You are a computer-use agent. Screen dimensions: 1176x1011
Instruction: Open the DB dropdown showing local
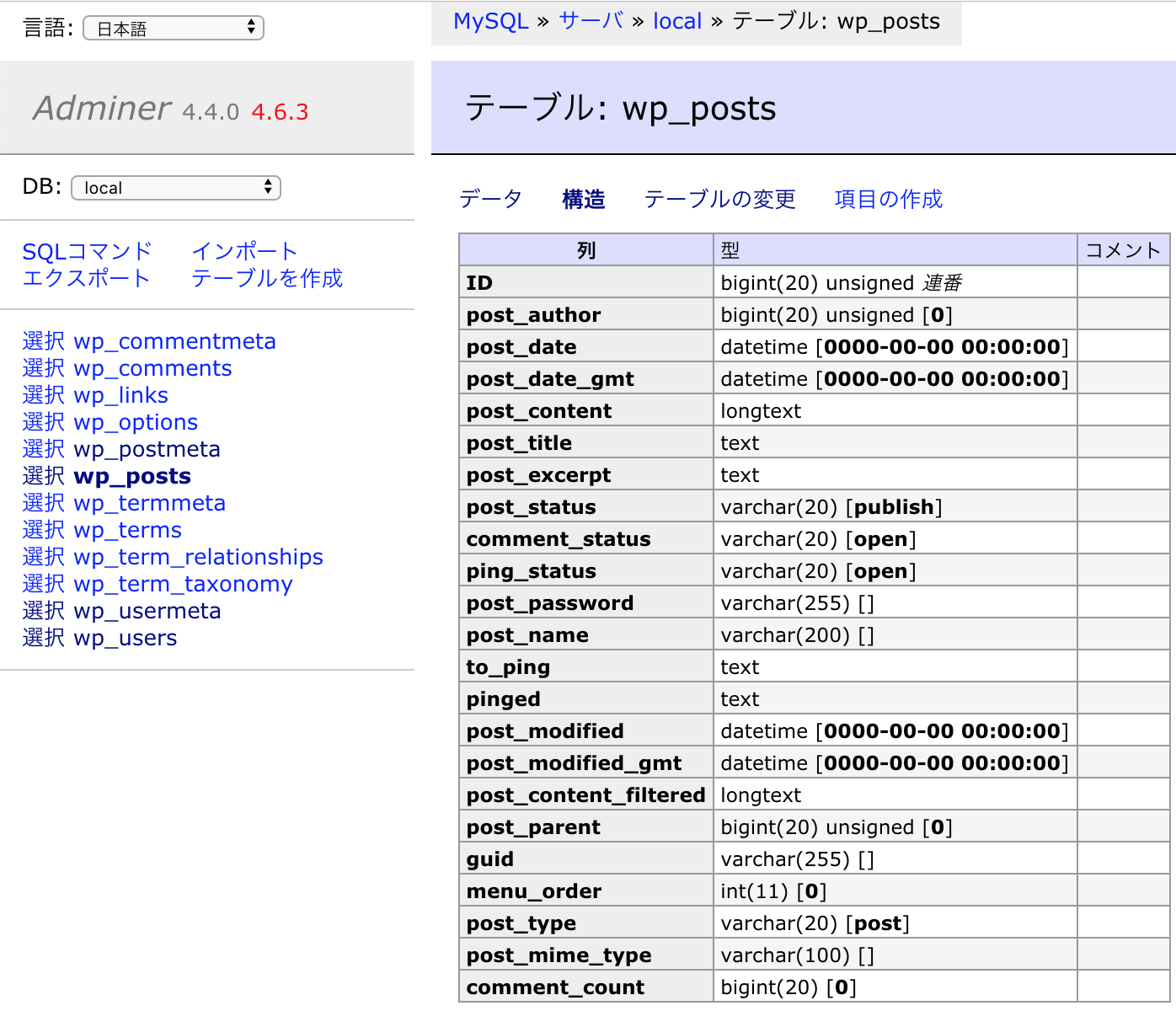176,187
